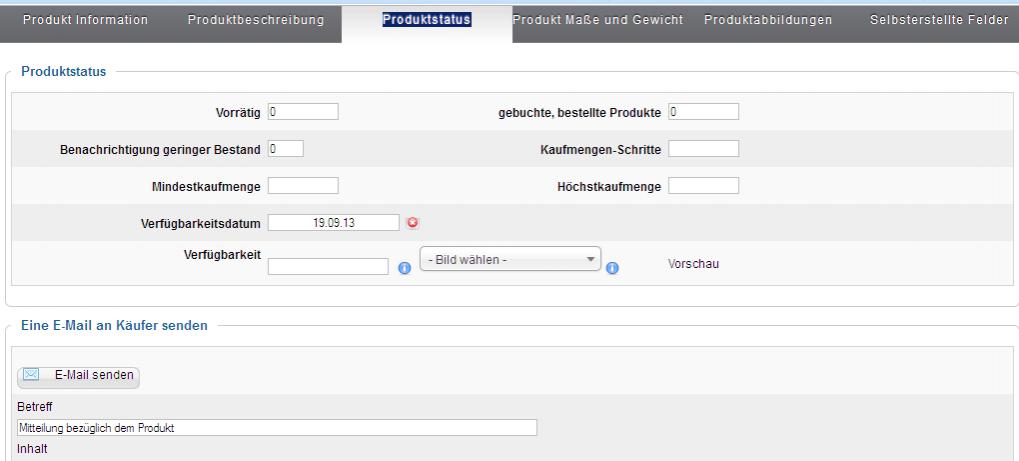The image size is (1019, 461).
Task: Click the Benachrichtigung geringer Bestand field
Action: [x=285, y=149]
